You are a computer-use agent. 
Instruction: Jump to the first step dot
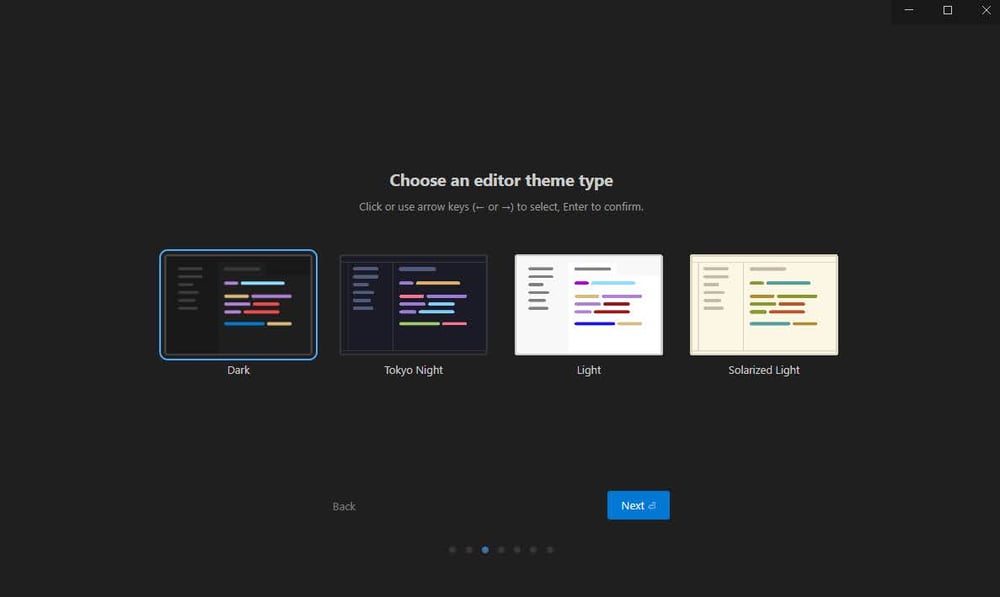[x=453, y=549]
